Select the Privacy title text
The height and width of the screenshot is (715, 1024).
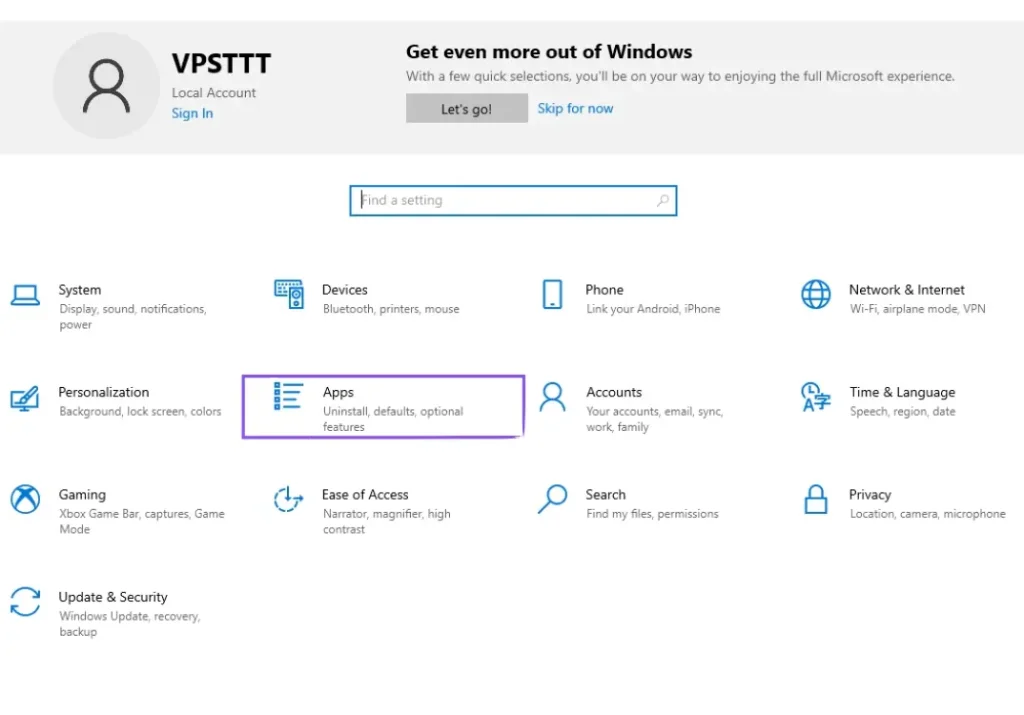pyautogui.click(x=870, y=495)
